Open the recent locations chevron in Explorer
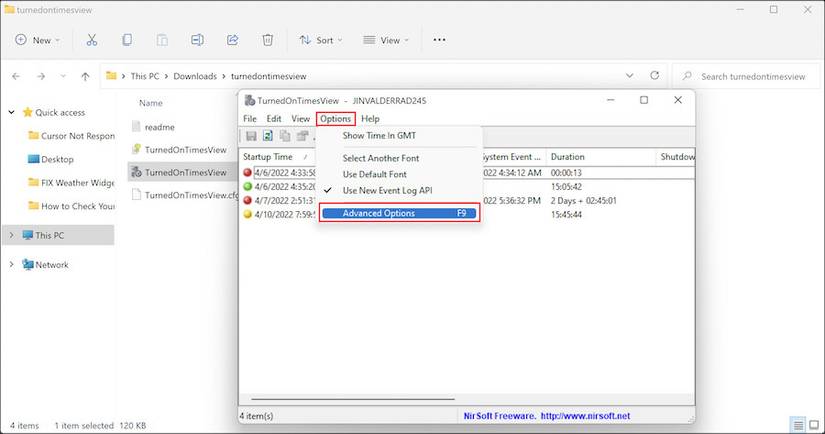The height and width of the screenshot is (434, 825). click(x=63, y=76)
